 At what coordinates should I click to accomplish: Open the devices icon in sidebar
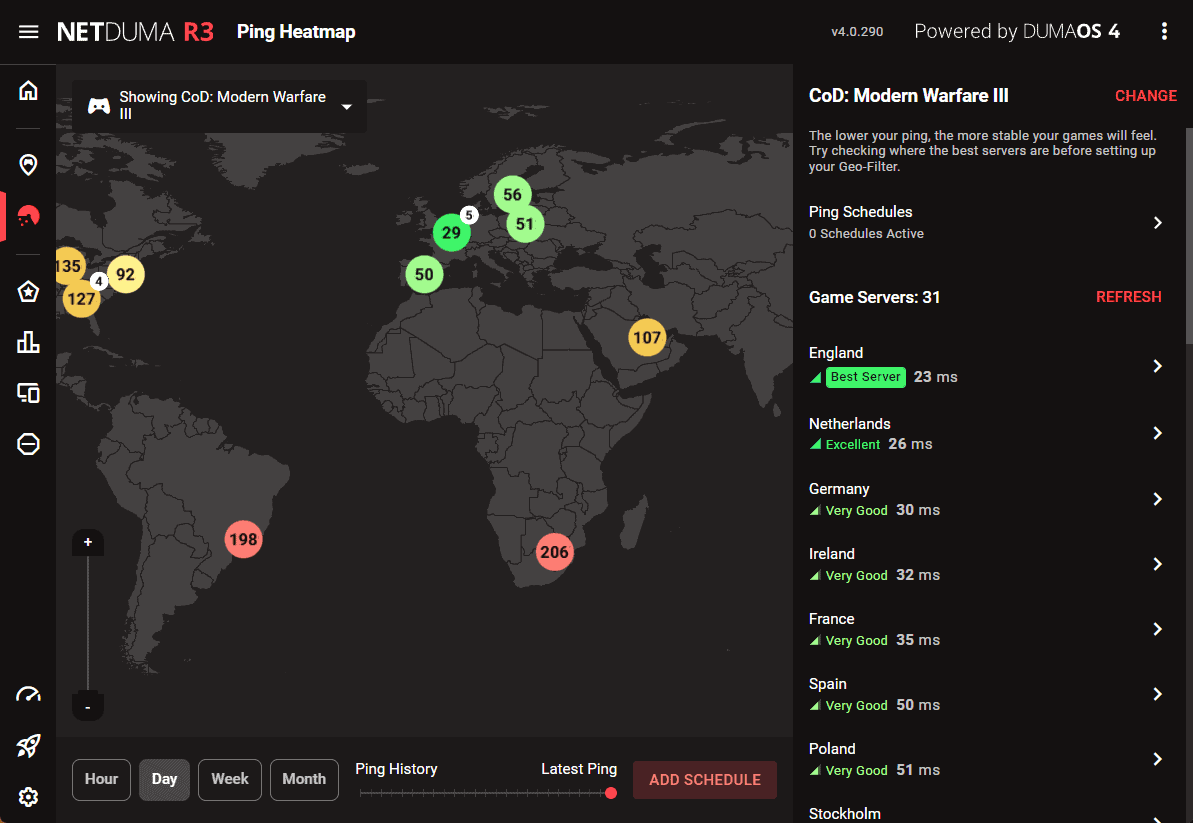point(29,393)
